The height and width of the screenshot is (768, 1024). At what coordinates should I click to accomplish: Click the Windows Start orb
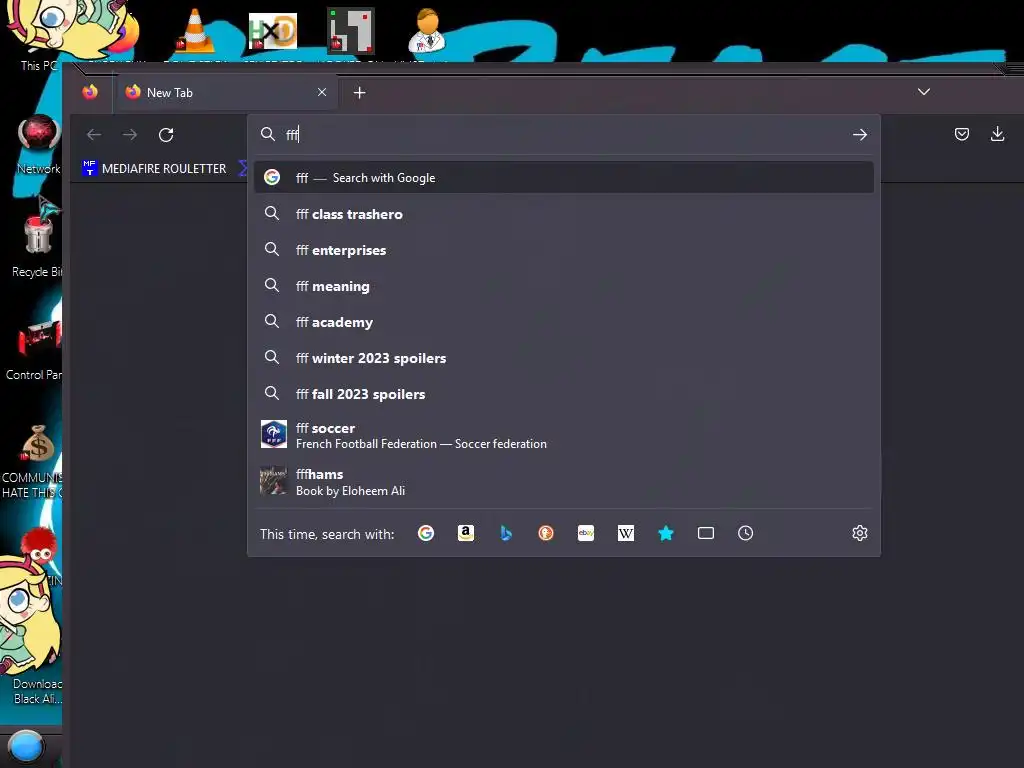pyautogui.click(x=26, y=746)
